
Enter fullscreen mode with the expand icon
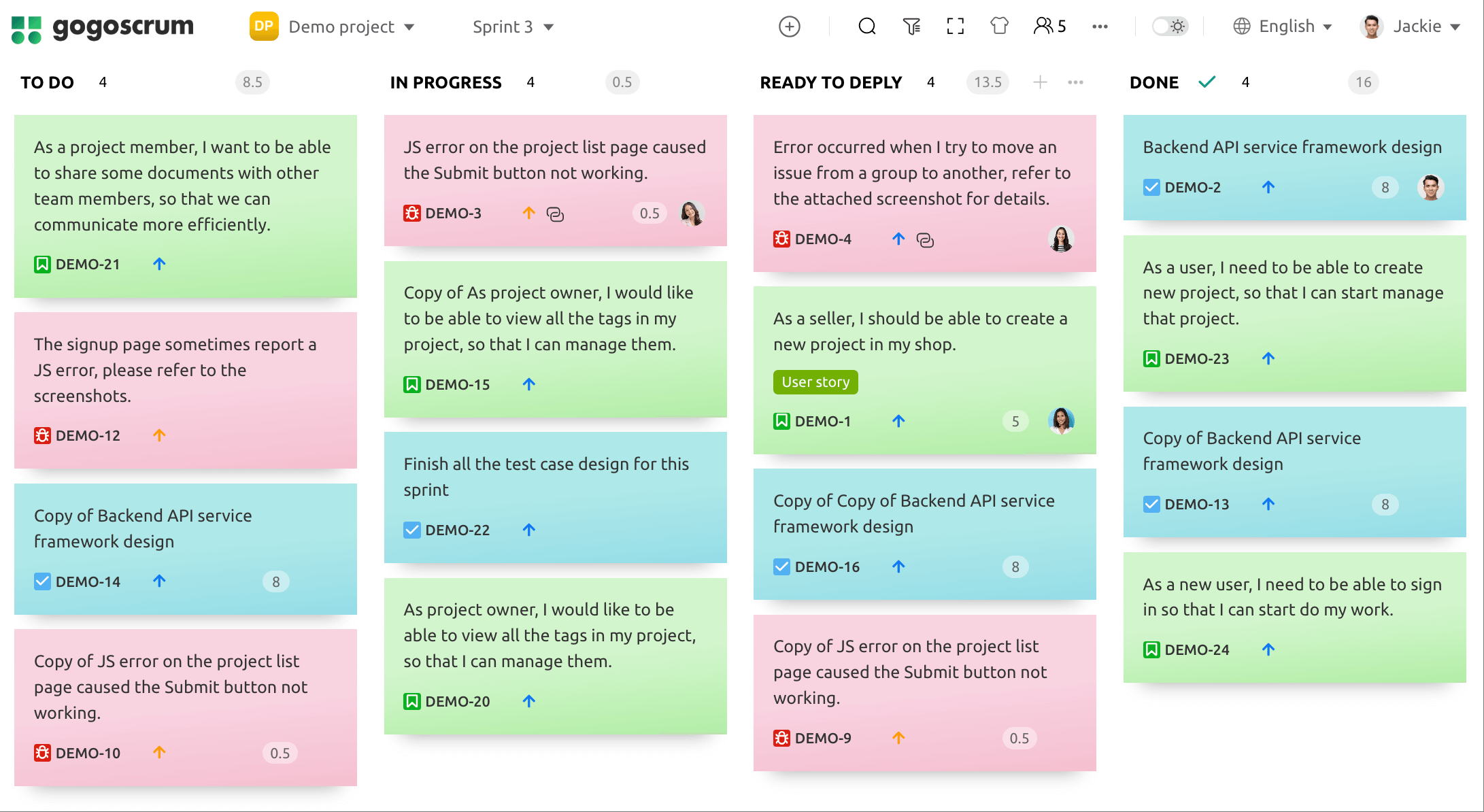956,27
